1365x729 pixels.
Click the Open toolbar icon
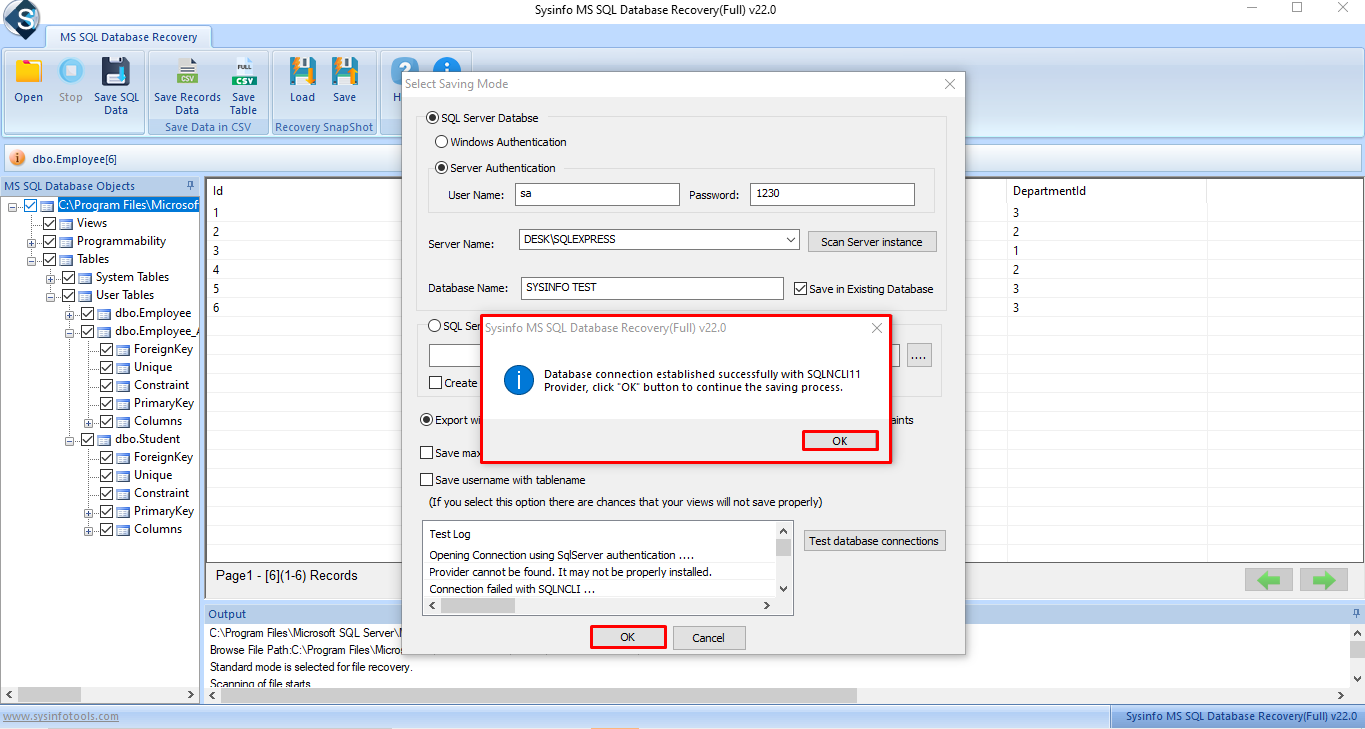(29, 72)
